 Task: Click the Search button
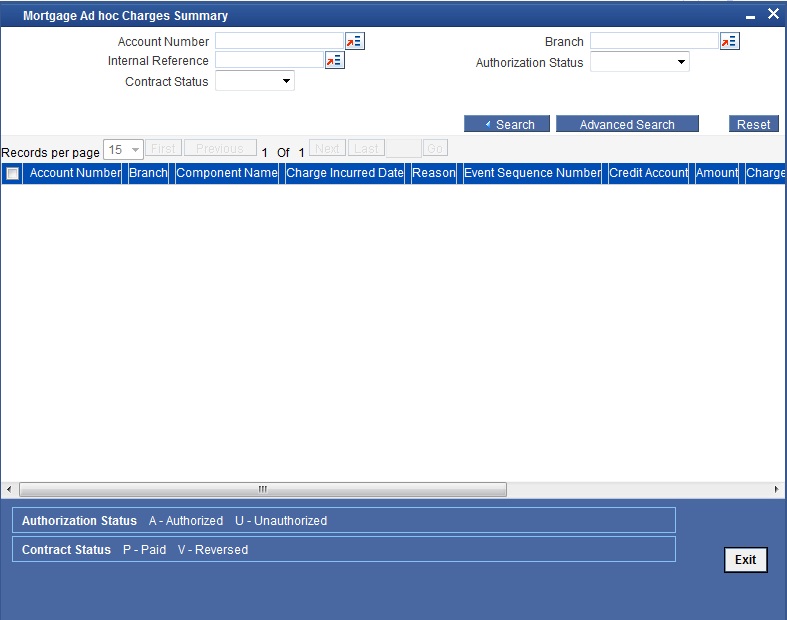pos(507,124)
